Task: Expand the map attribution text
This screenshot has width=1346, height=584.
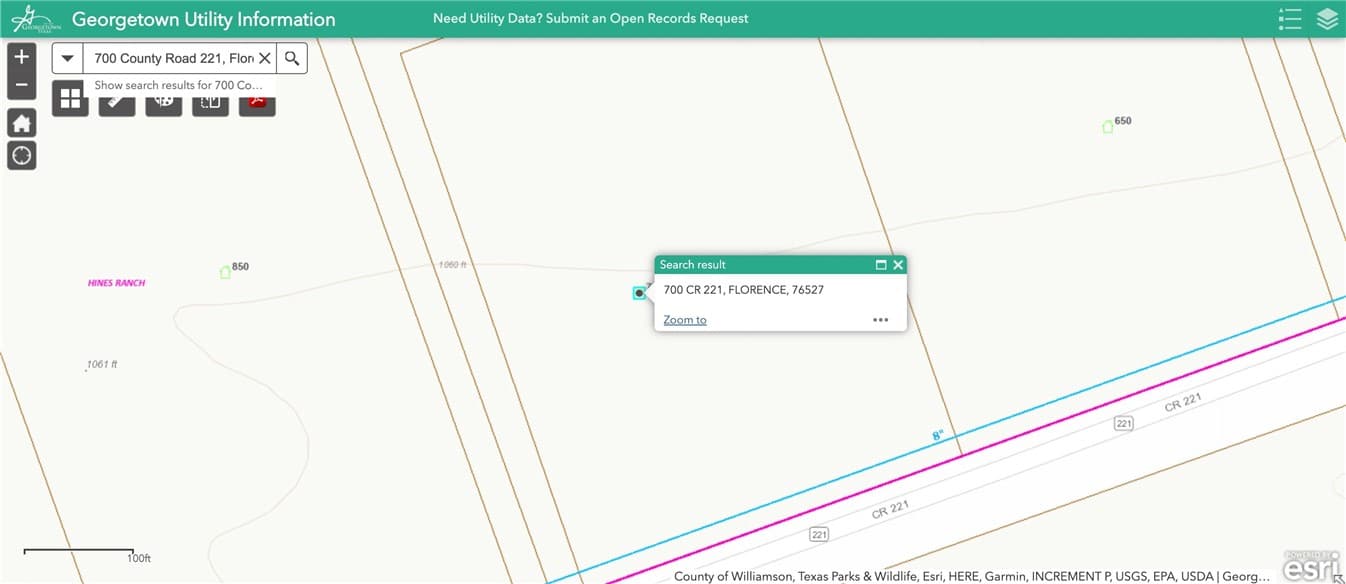Action: 971,576
